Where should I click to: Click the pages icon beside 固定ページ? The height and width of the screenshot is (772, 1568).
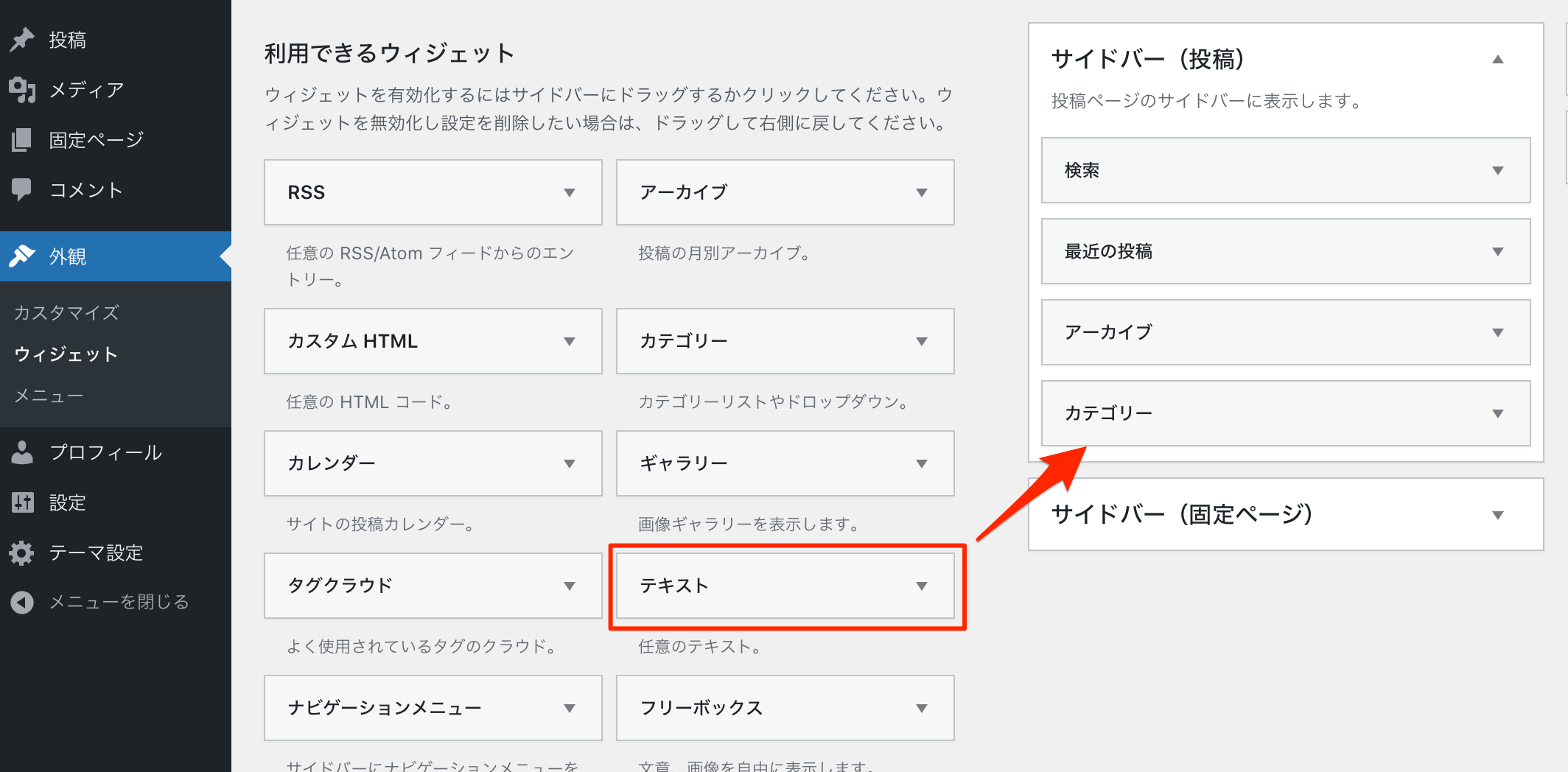tap(22, 140)
